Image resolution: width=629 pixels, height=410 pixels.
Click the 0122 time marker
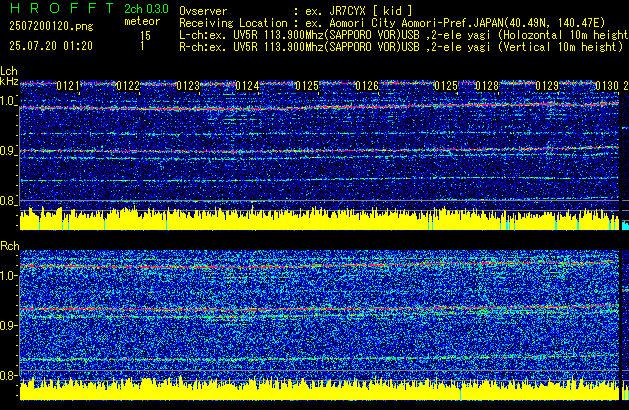point(128,86)
